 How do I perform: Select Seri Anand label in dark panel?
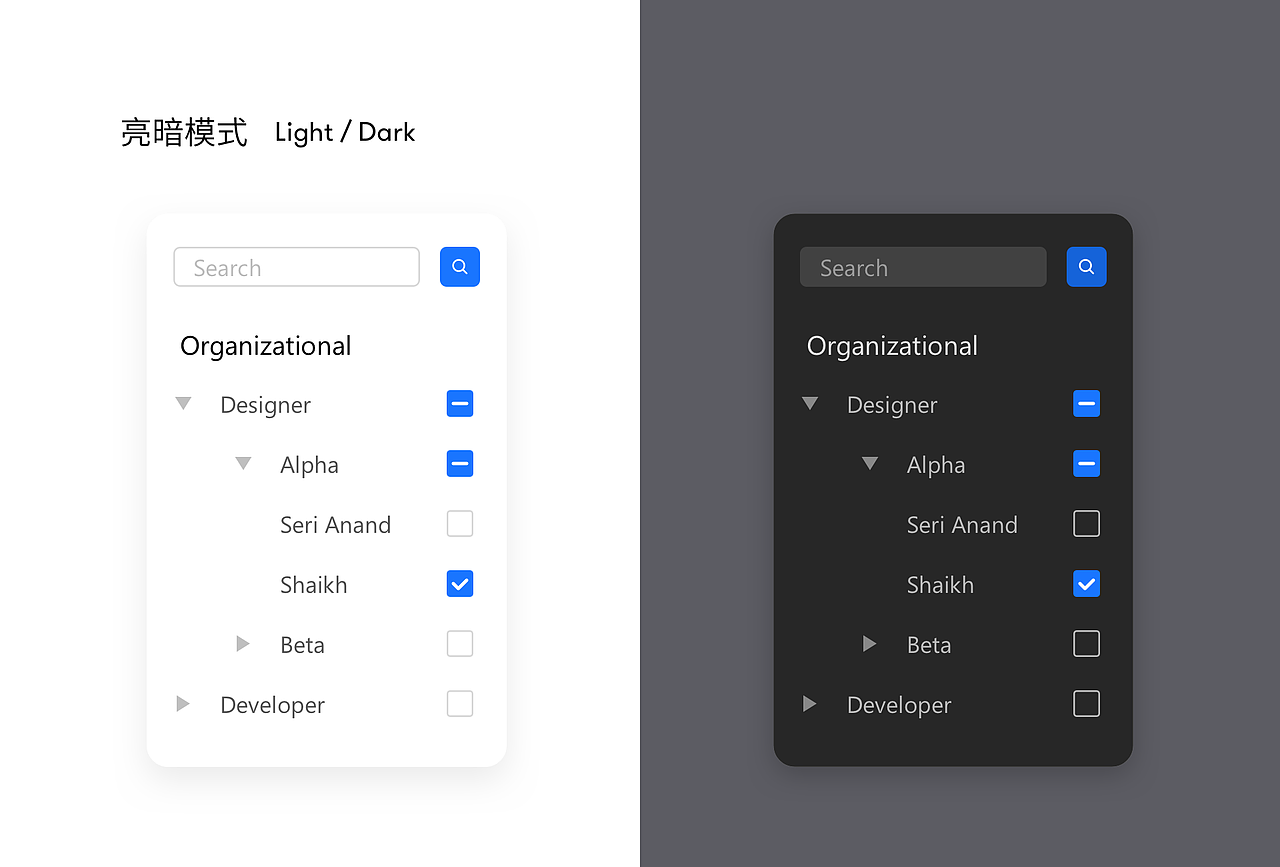[962, 525]
